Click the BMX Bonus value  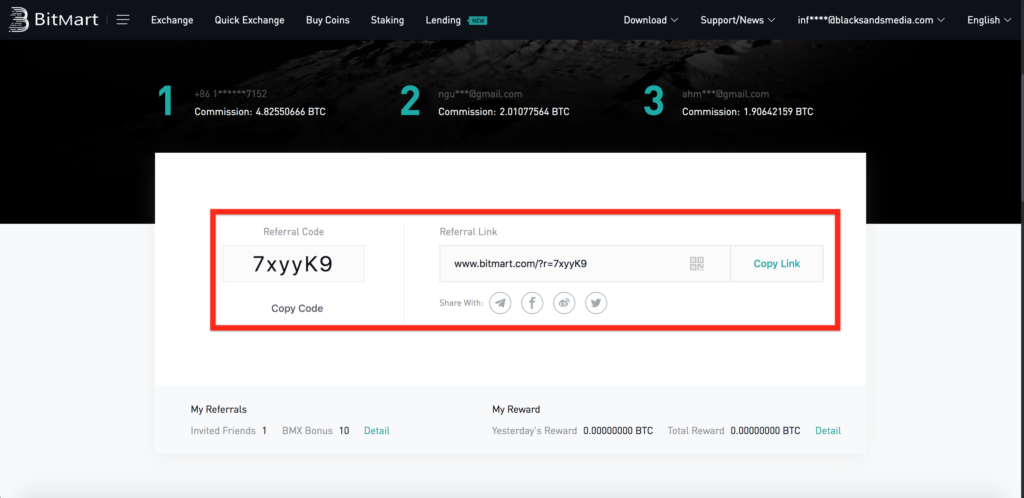click(x=344, y=431)
